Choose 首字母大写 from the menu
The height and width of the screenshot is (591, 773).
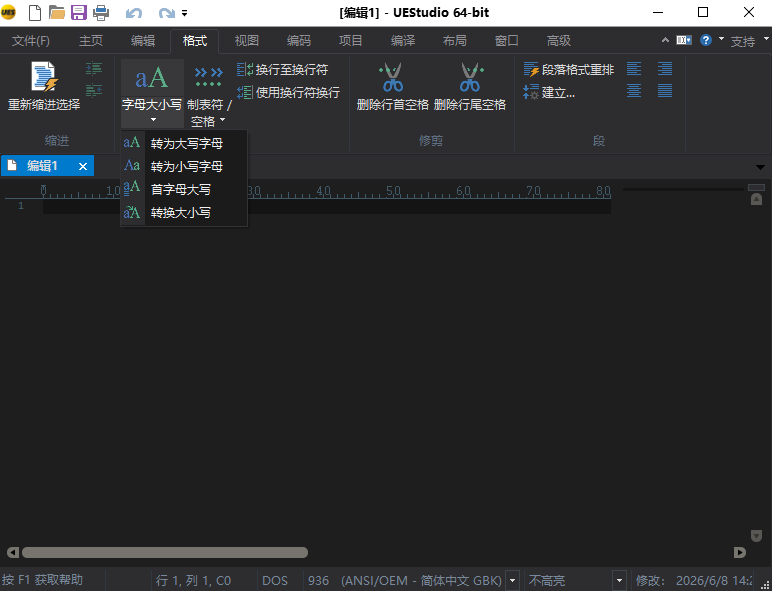(183, 189)
